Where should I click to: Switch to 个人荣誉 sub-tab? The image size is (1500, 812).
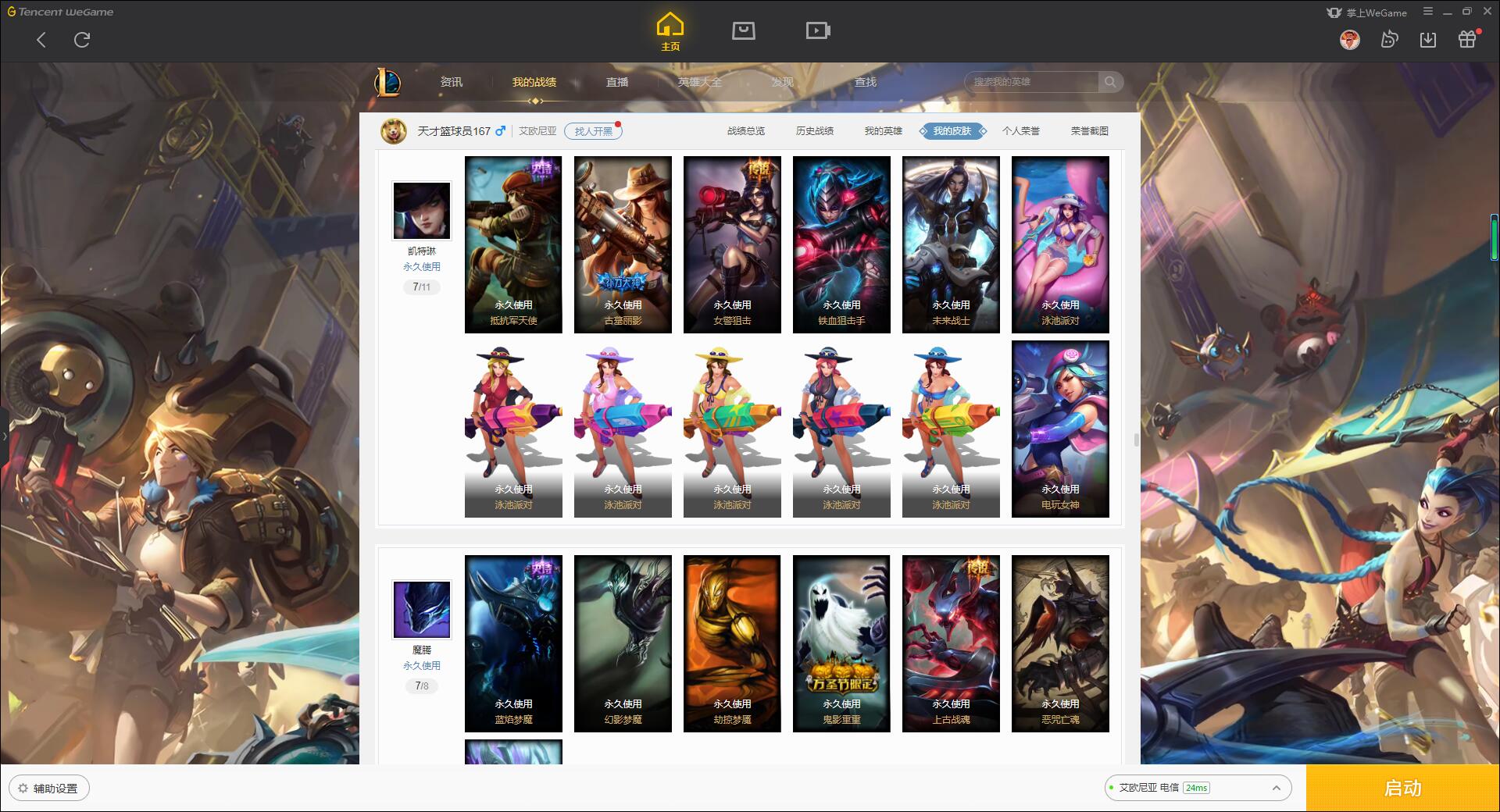tap(1021, 131)
